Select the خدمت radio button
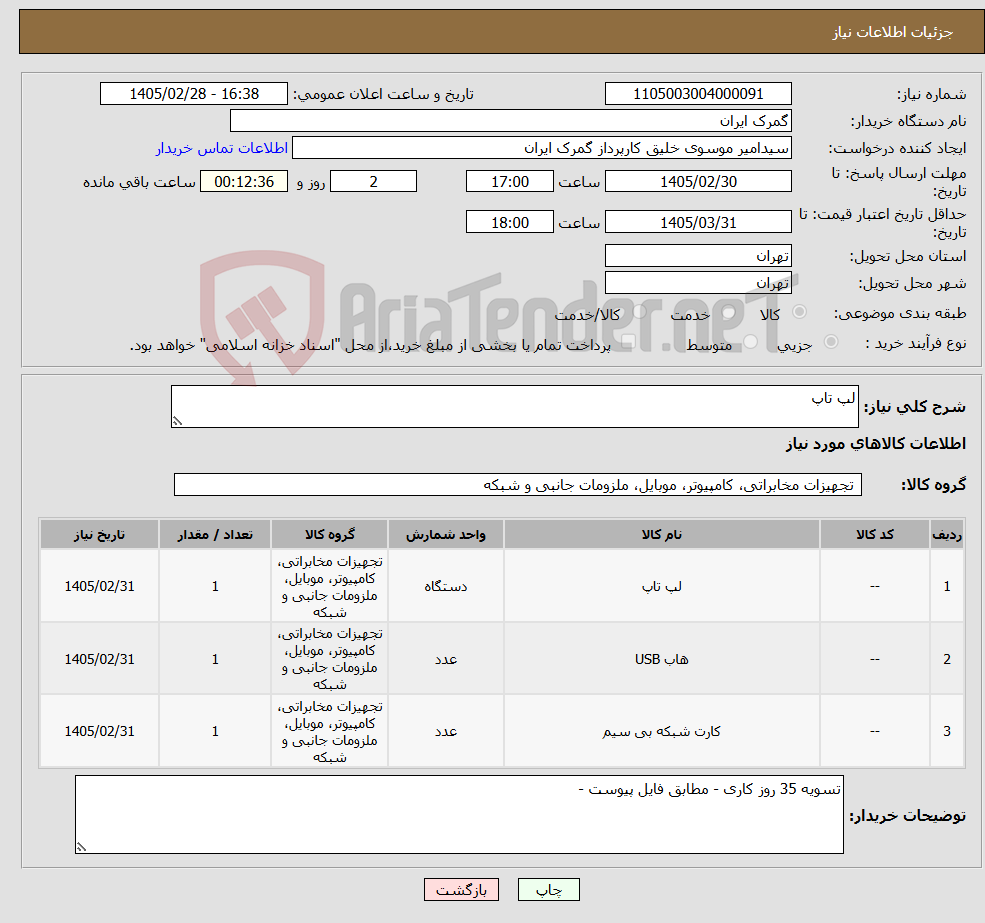985x923 pixels. 728,312
